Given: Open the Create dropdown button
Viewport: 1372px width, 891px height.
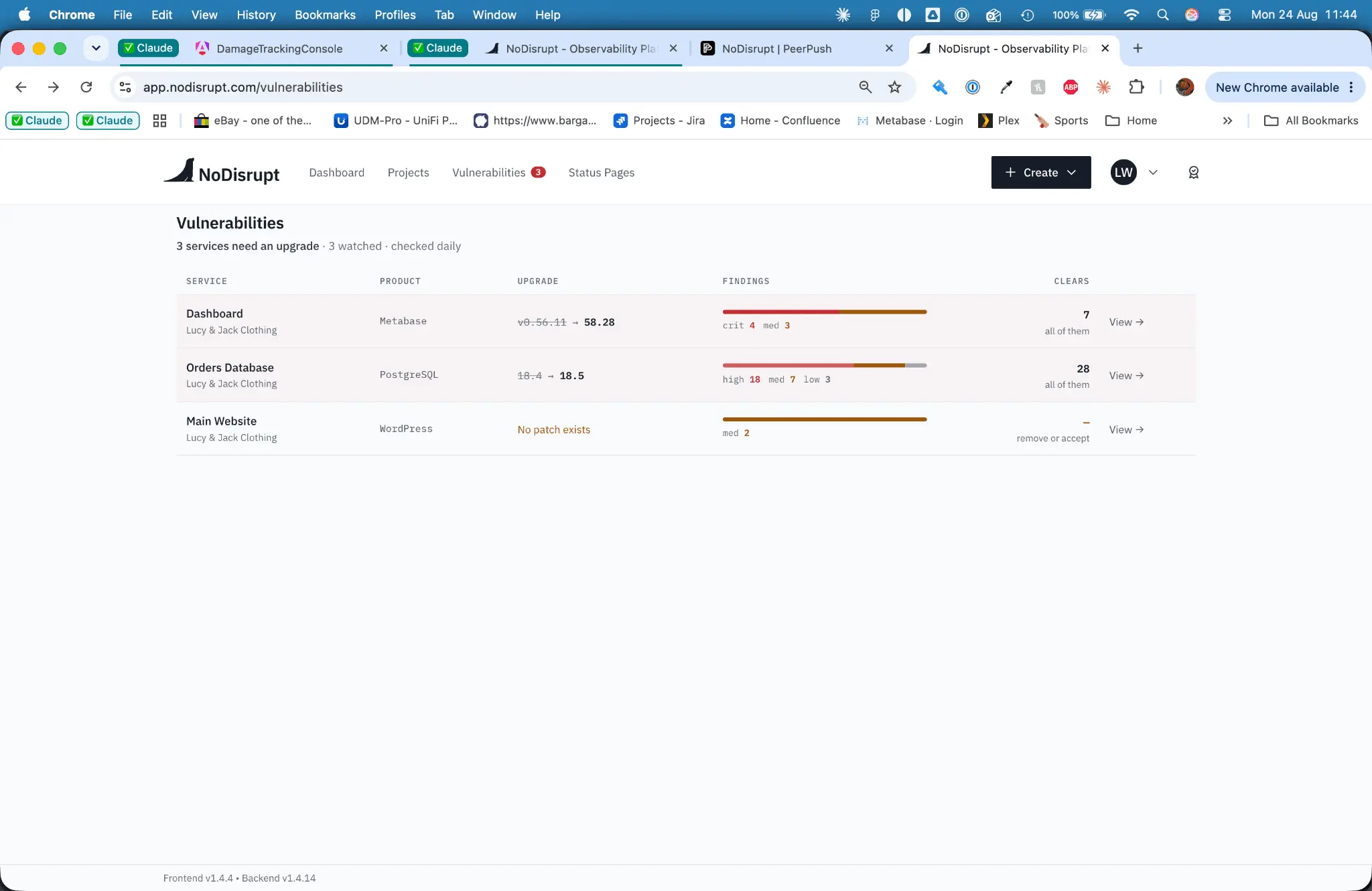Looking at the screenshot, I should (1041, 173).
